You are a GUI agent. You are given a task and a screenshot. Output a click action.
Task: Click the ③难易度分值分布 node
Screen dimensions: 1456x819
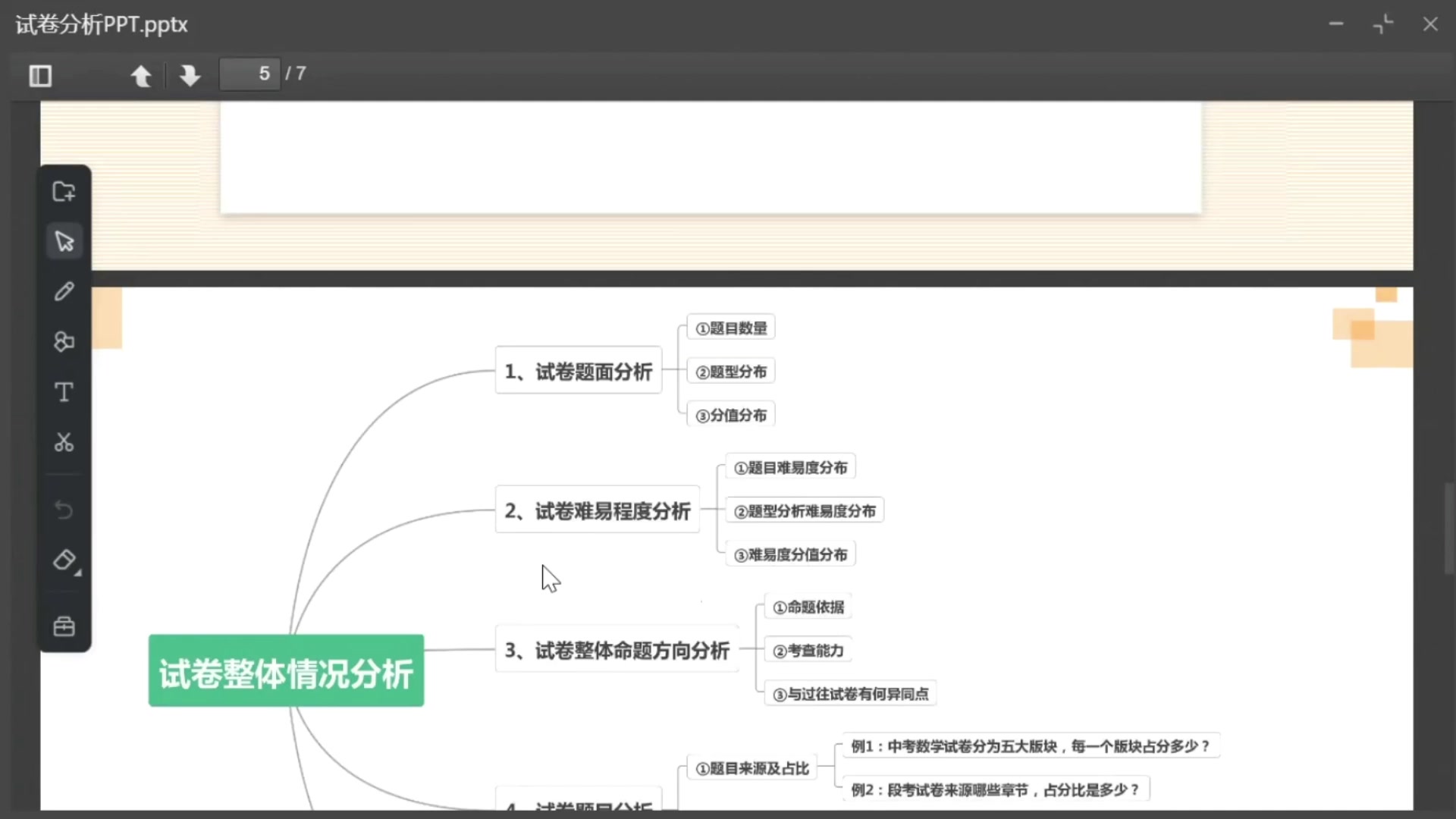[791, 554]
